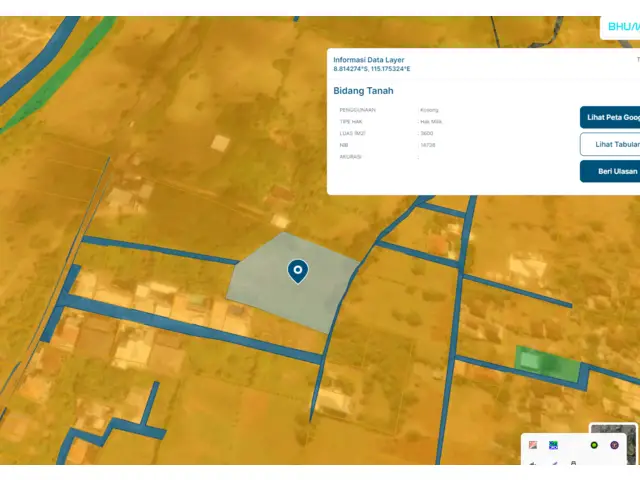The height and width of the screenshot is (480, 640).
Task: Click the purple circle toolbar icon
Action: (x=614, y=444)
